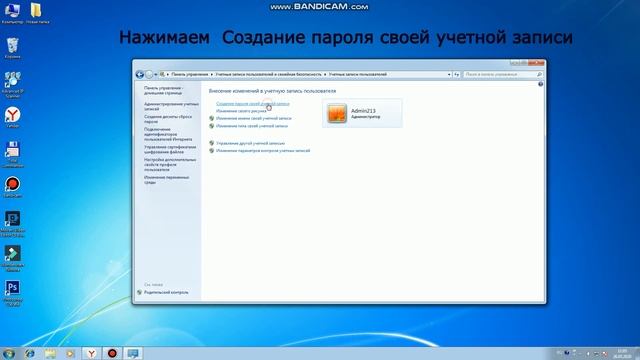Screen dimensions: 640x360
Task: Click User Accounts and Family Safety breadcrumb
Action: tap(268, 75)
